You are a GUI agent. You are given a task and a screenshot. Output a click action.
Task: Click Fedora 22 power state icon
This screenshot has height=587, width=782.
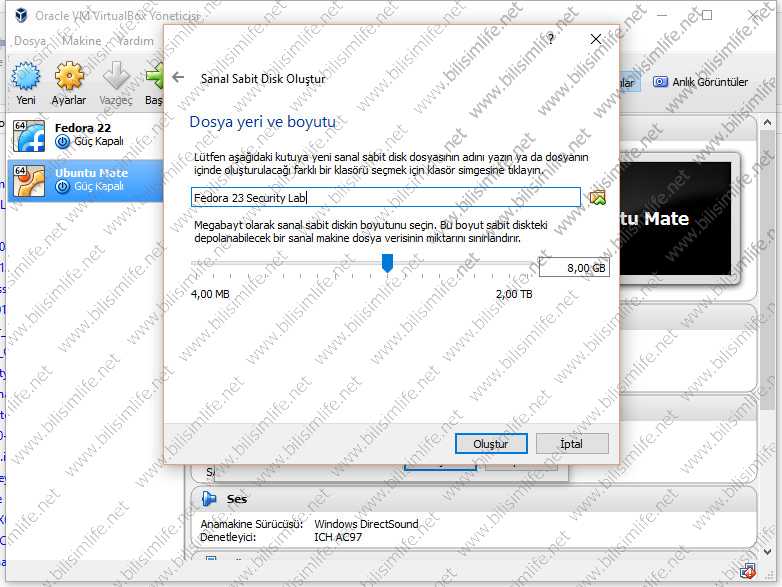62,142
